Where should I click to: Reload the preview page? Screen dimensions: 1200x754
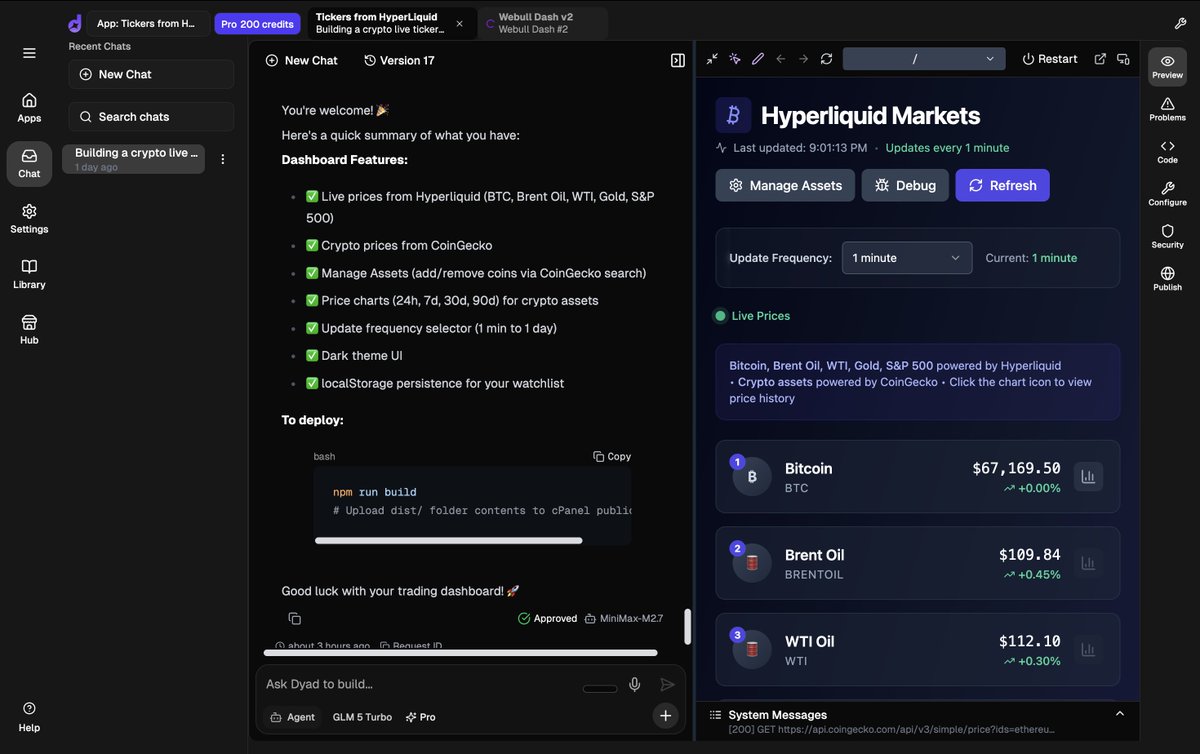tap(826, 59)
